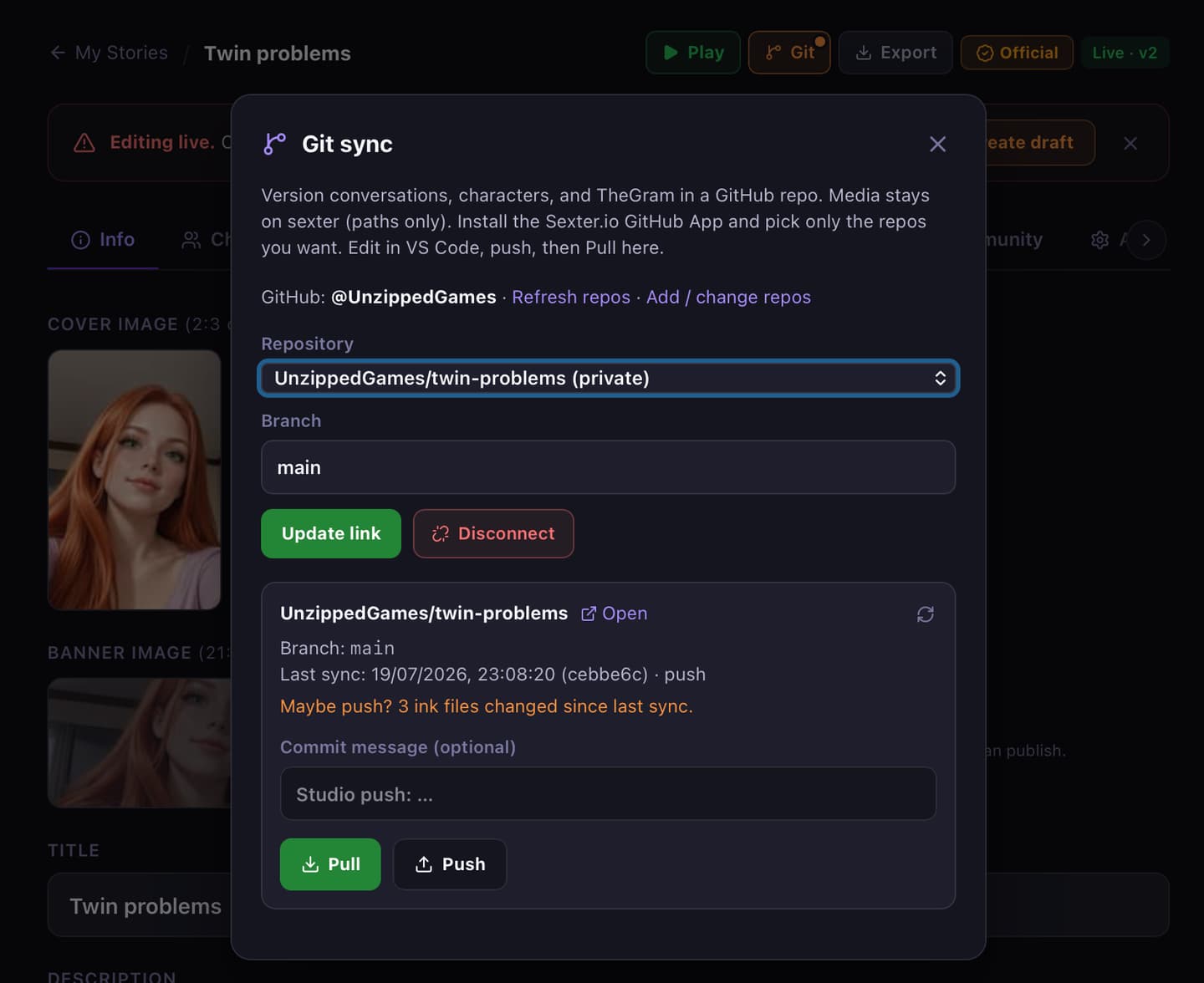Click the export download icon in top bar
This screenshot has height=983, width=1204.
[x=864, y=53]
